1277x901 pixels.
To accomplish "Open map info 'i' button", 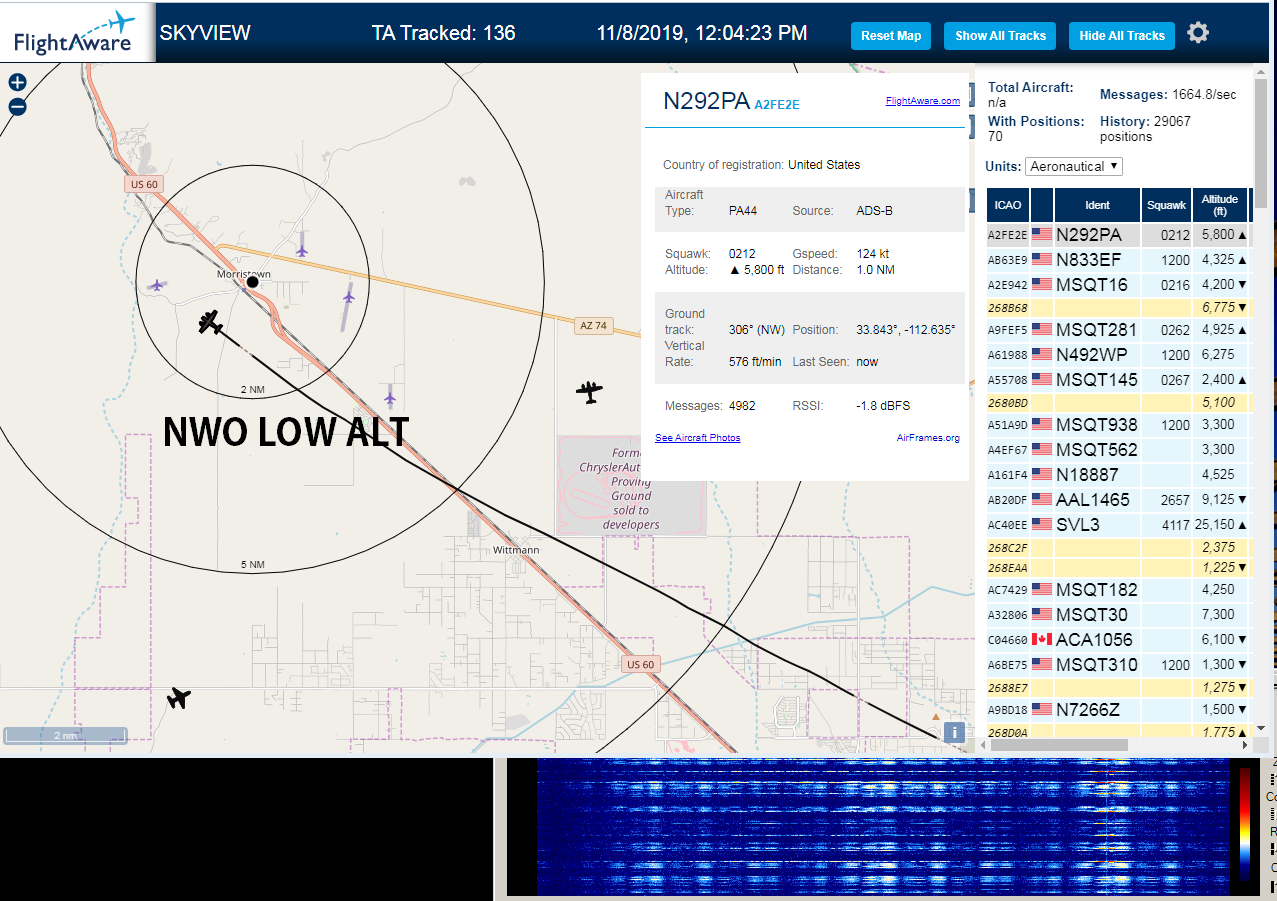I will [955, 732].
